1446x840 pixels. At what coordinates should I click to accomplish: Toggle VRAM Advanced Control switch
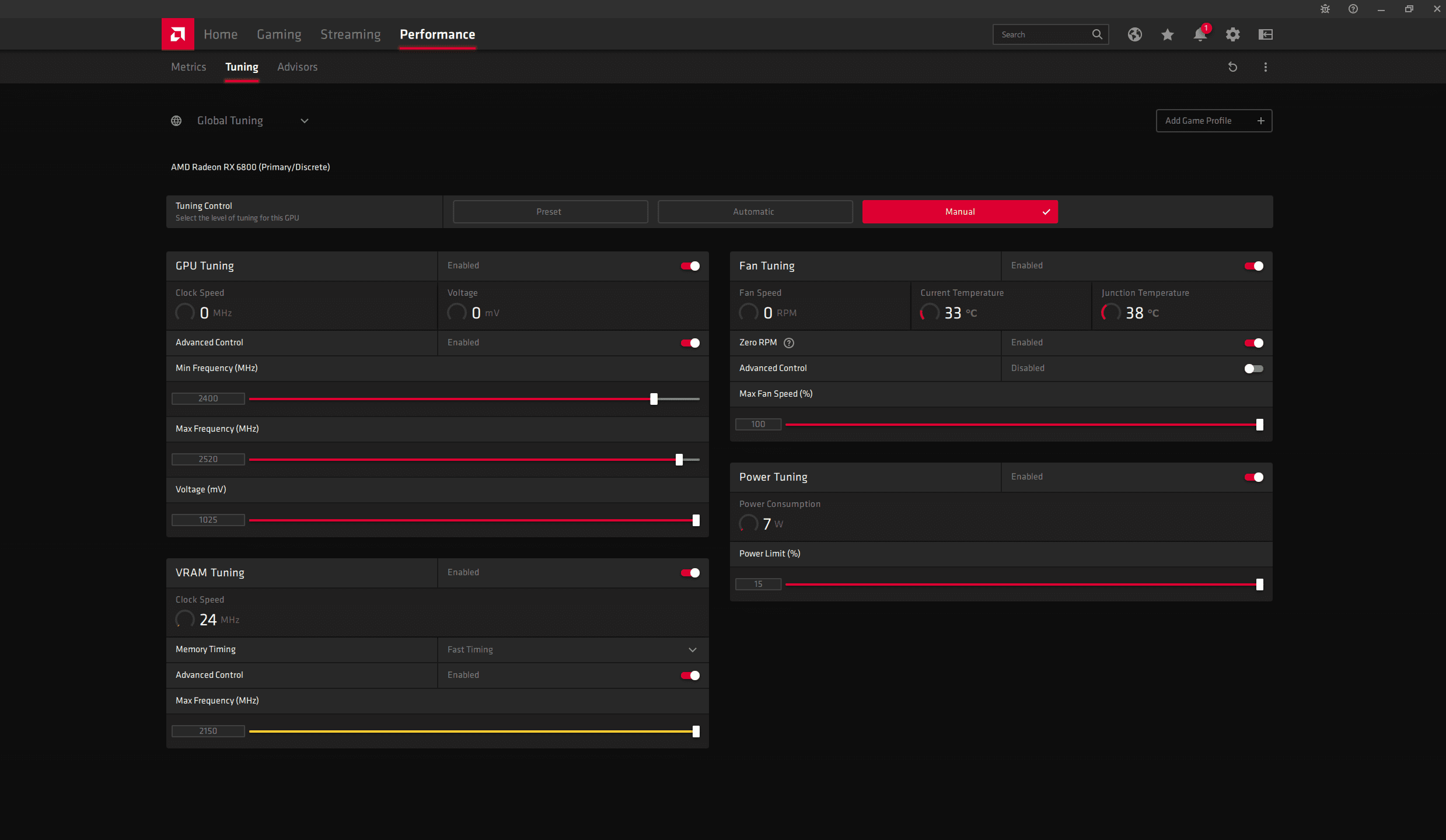pyautogui.click(x=690, y=675)
